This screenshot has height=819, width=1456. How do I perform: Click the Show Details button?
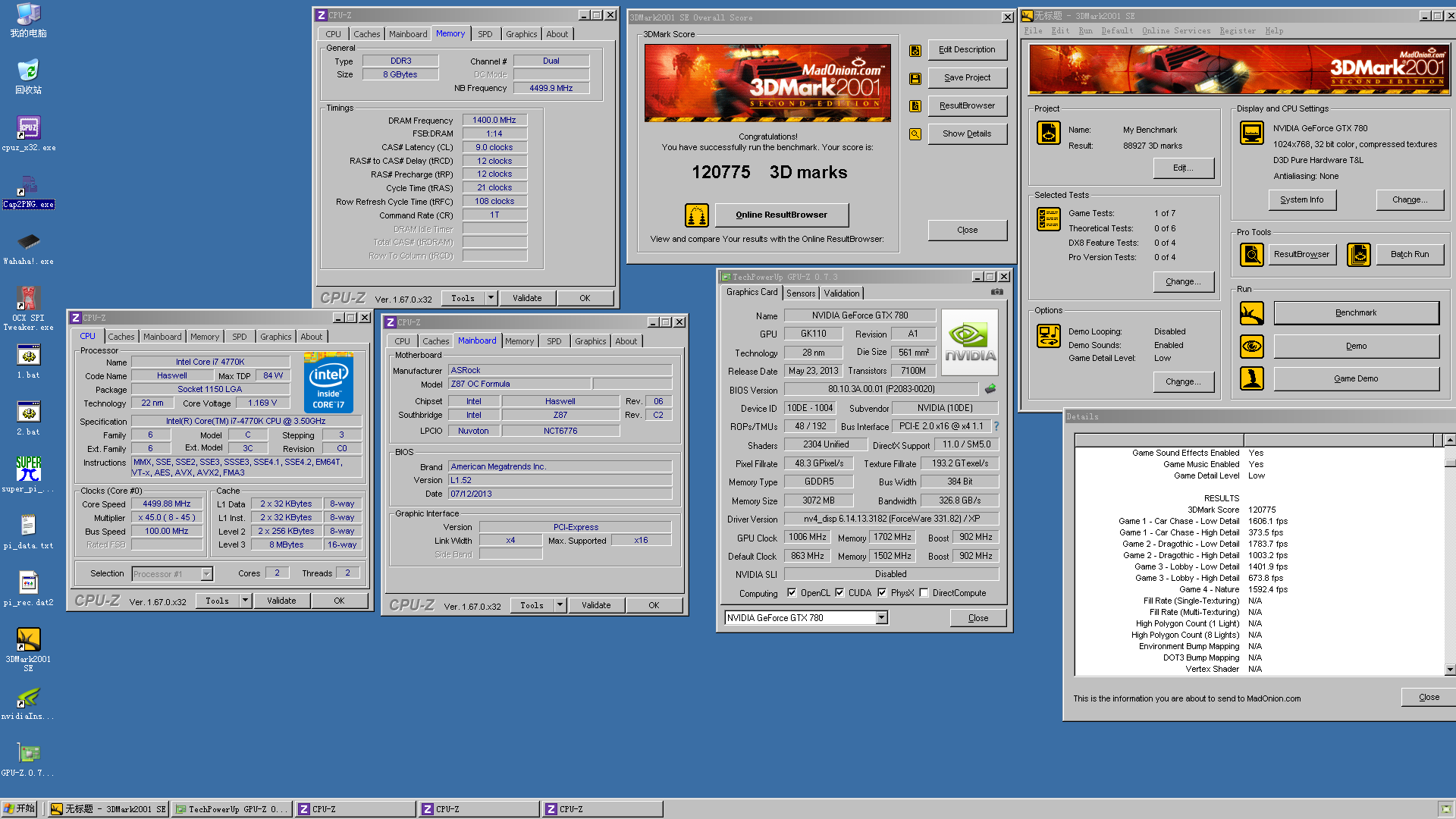967,134
